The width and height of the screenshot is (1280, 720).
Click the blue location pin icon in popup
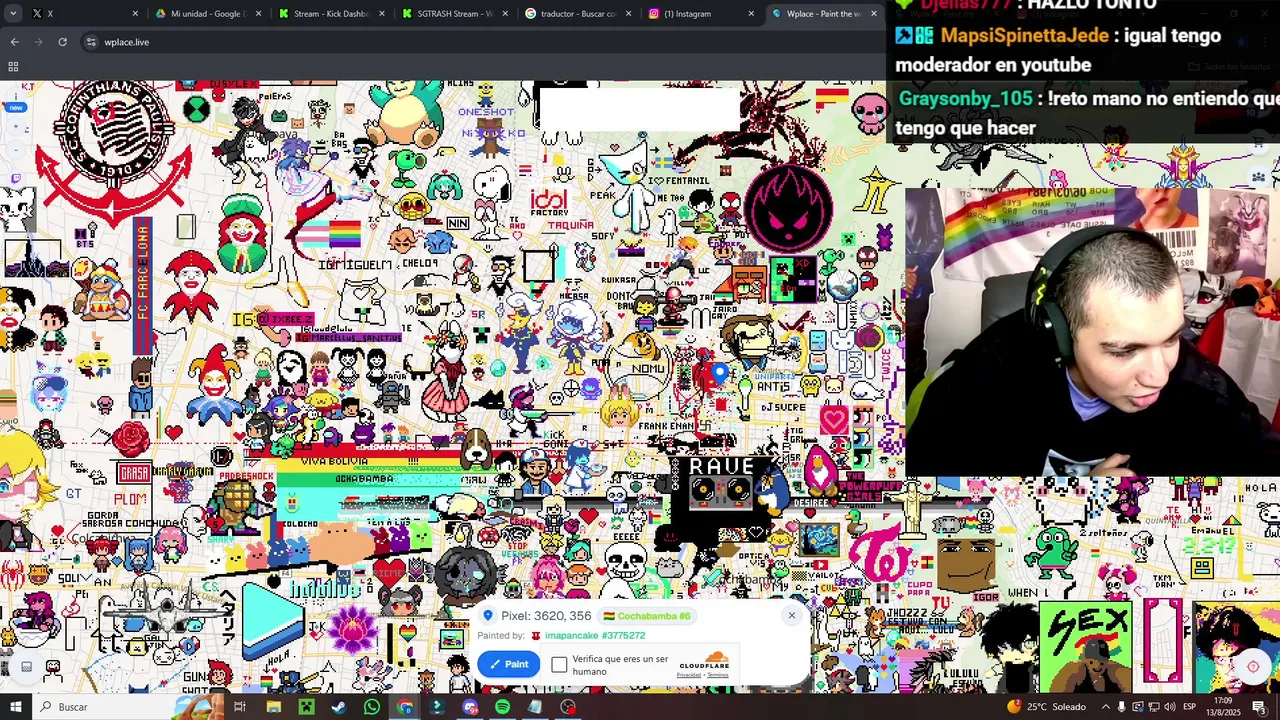pos(488,616)
